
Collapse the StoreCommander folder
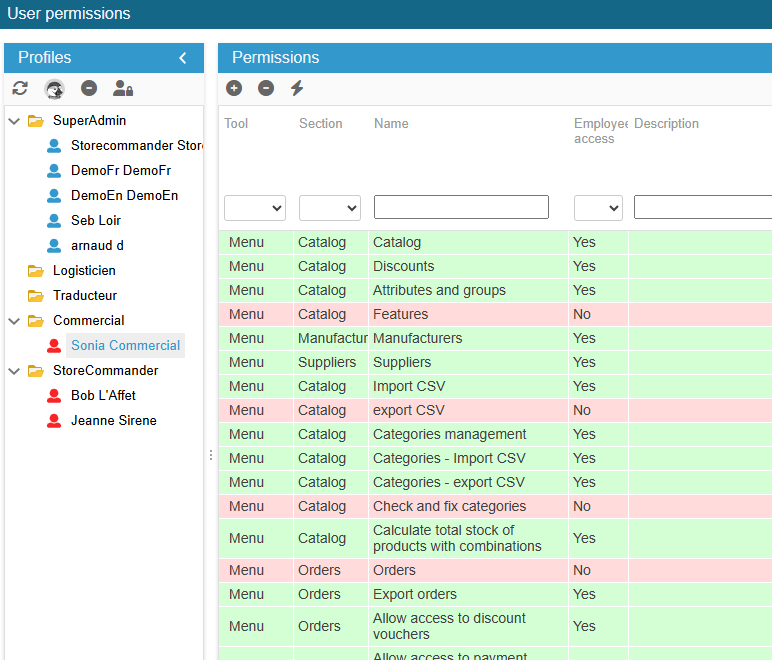point(14,371)
